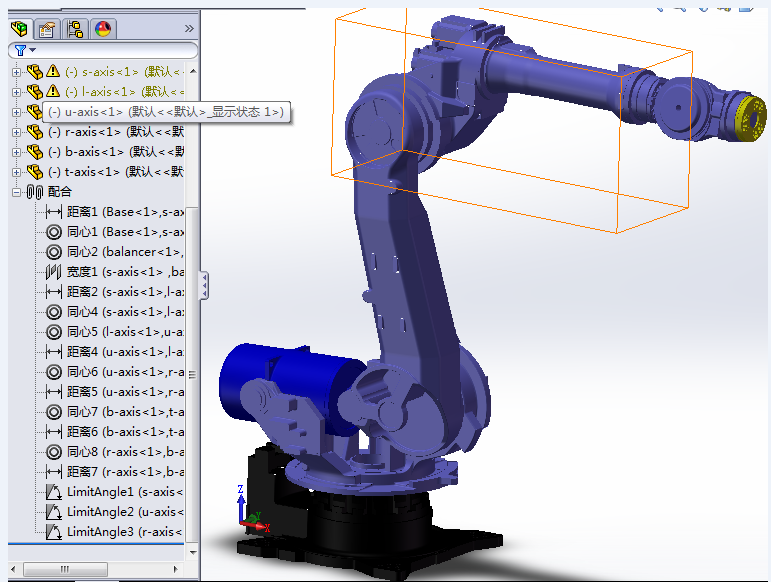Viewport: 771px width, 582px height.
Task: Select mate 距离1 (Base<1>,s-axis)
Action: coord(125,212)
